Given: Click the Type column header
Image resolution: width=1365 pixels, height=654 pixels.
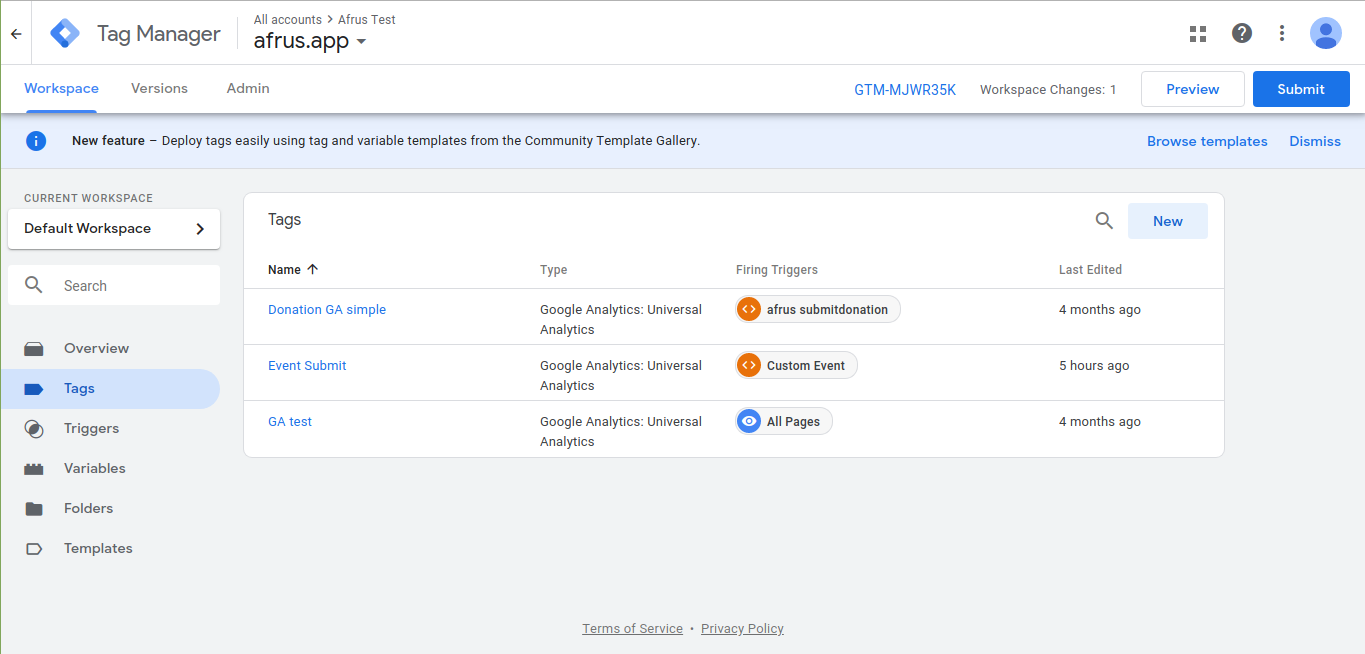Looking at the screenshot, I should tap(554, 270).
